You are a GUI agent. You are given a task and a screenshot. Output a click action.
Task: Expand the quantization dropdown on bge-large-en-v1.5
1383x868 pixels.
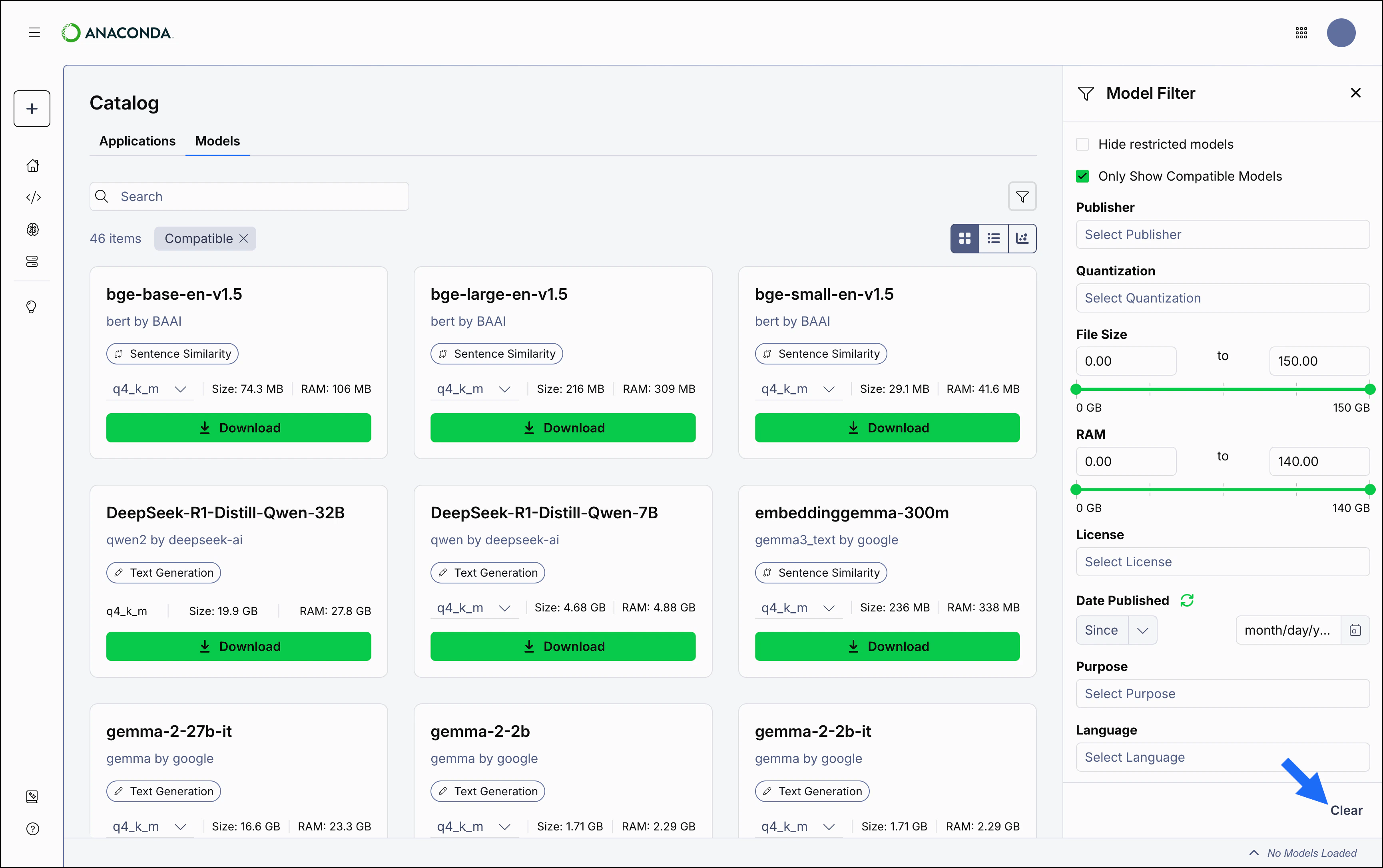pos(504,389)
